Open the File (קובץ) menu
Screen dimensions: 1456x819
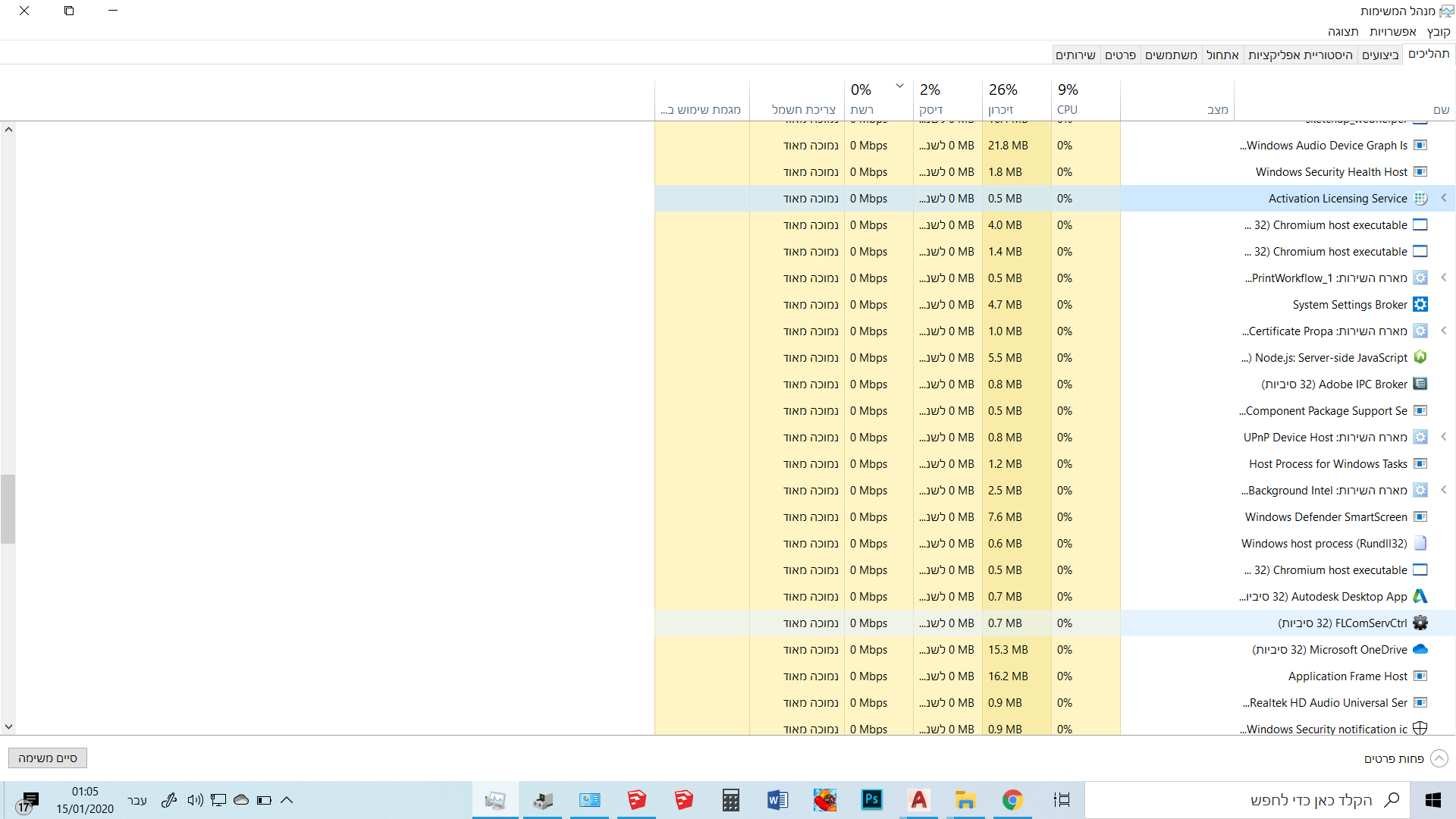pyautogui.click(x=1438, y=32)
